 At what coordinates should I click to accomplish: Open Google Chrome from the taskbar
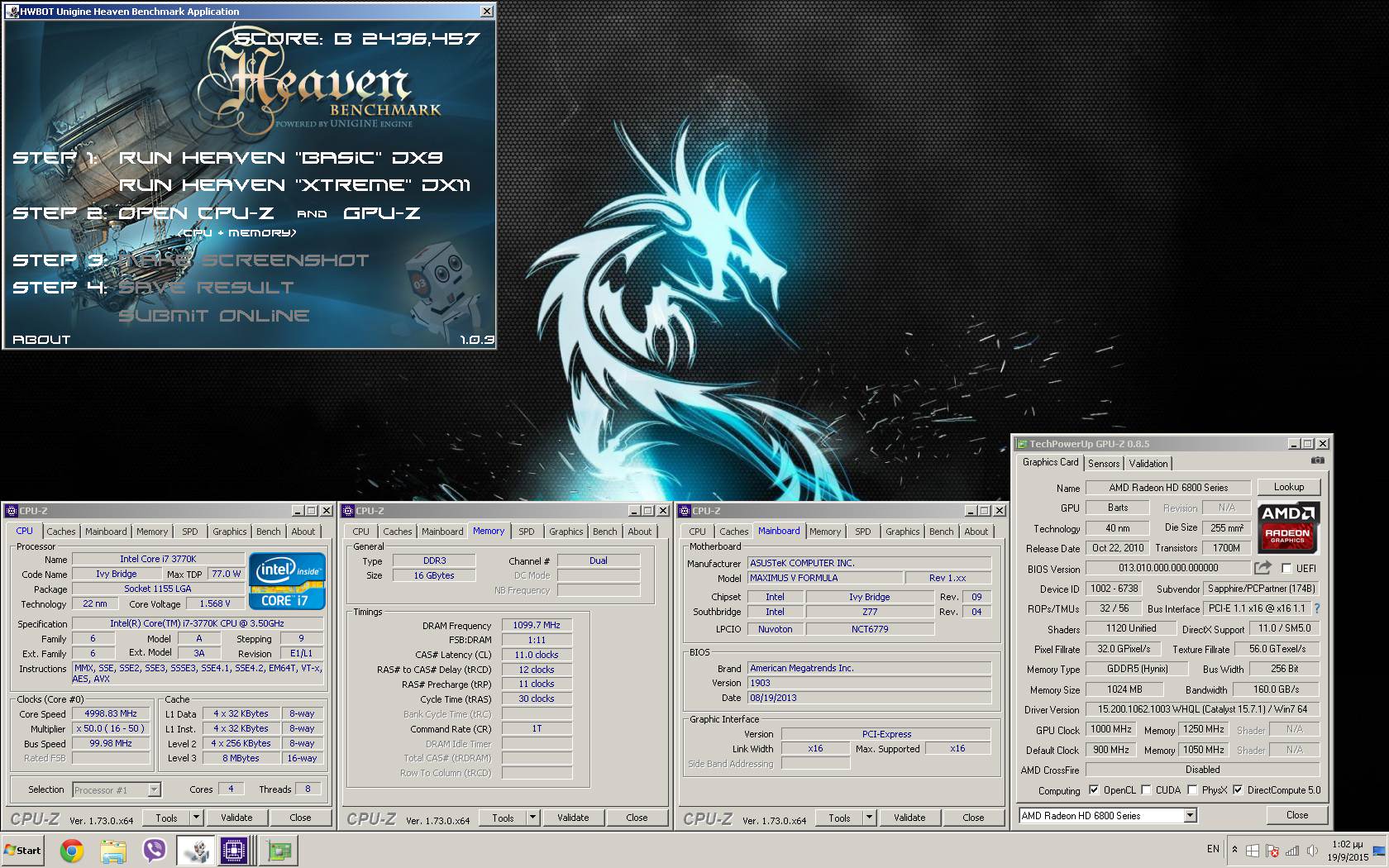click(x=72, y=851)
